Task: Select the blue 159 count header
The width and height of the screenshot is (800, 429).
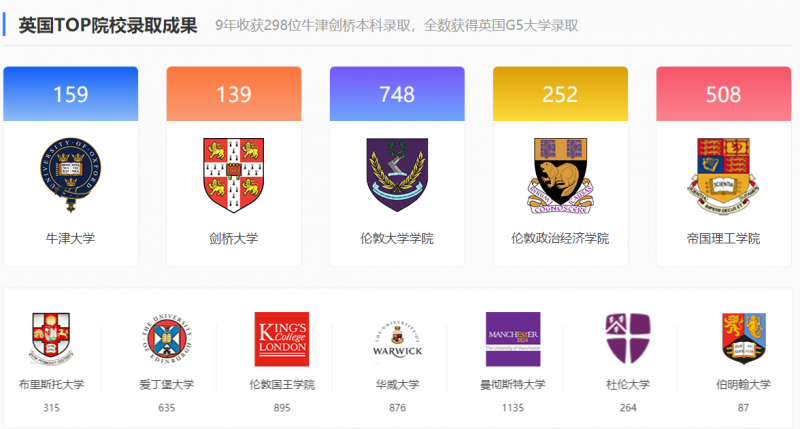Action: click(x=70, y=94)
